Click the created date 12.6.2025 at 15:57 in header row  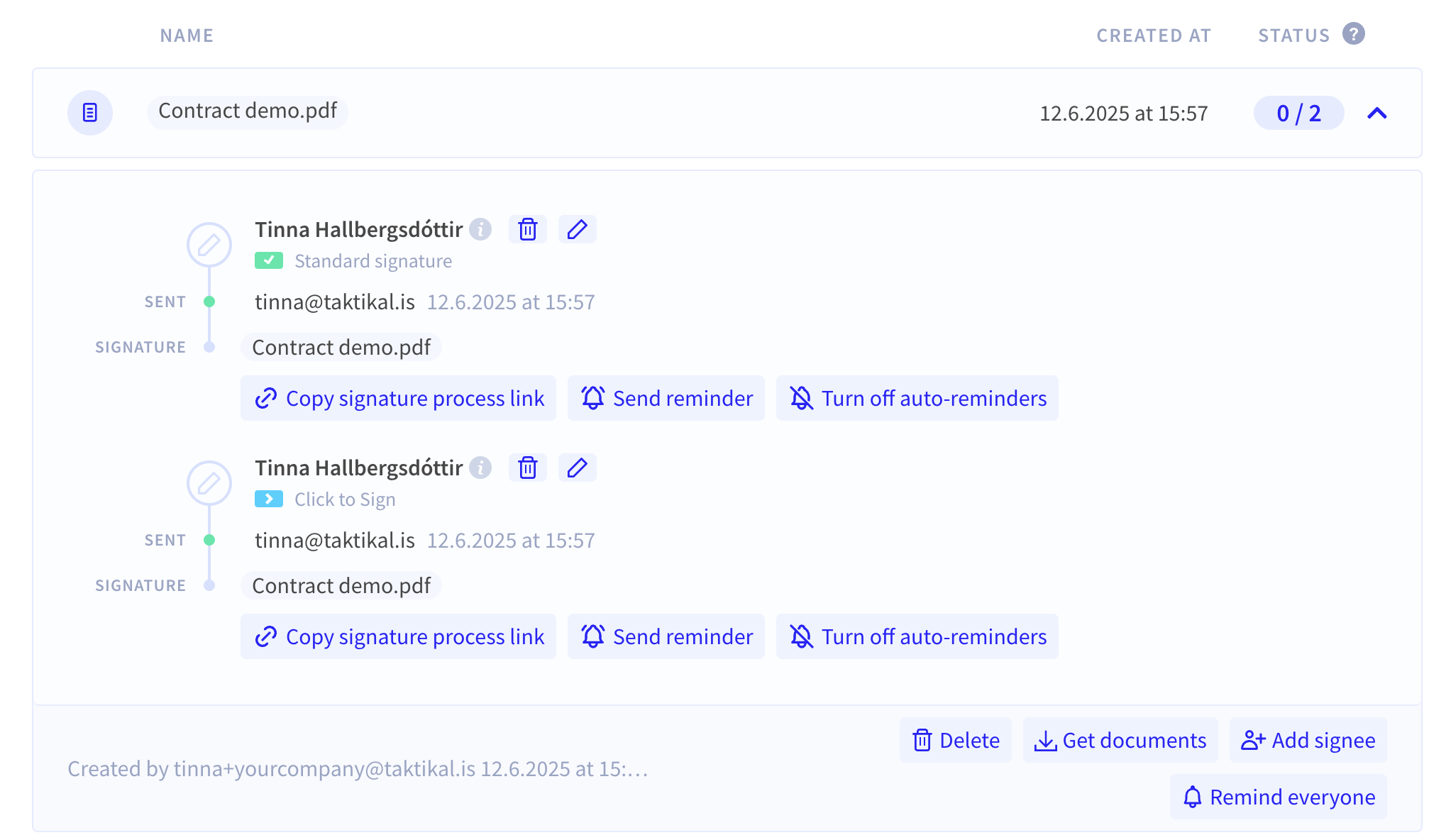[1123, 114]
